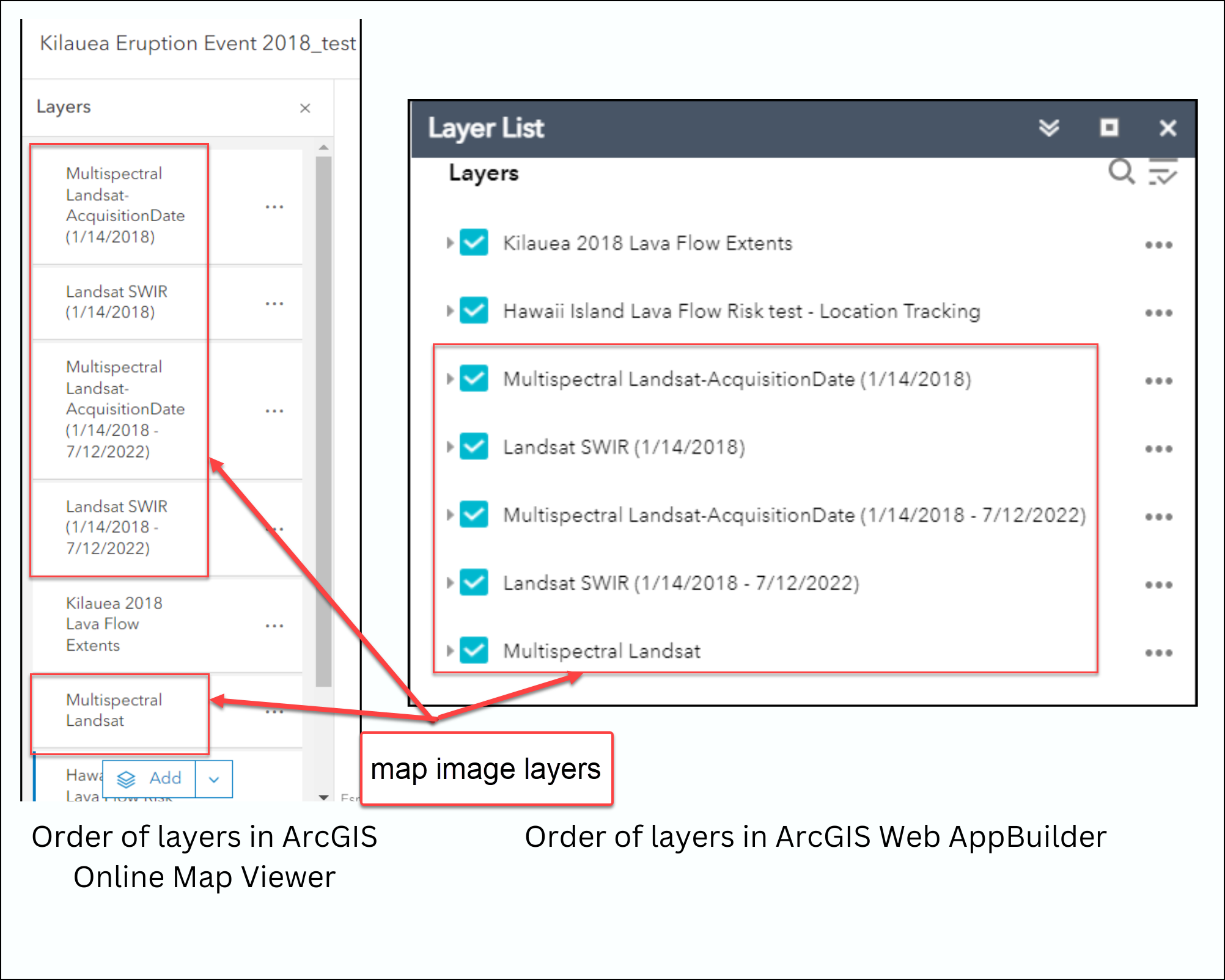This screenshot has height=980, width=1225.
Task: Toggle Multispectral Landsat-AcquisitionDate (1/14/2018 - 7/12/2022) checkbox
Action: click(474, 514)
